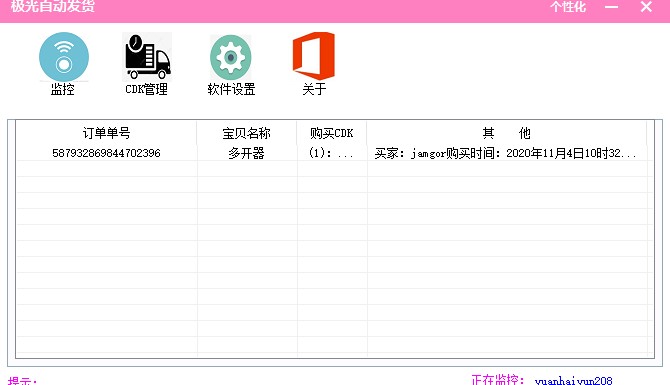The image size is (670, 385).
Task: Minimize the 极光自动发货 window
Action: click(x=611, y=7)
